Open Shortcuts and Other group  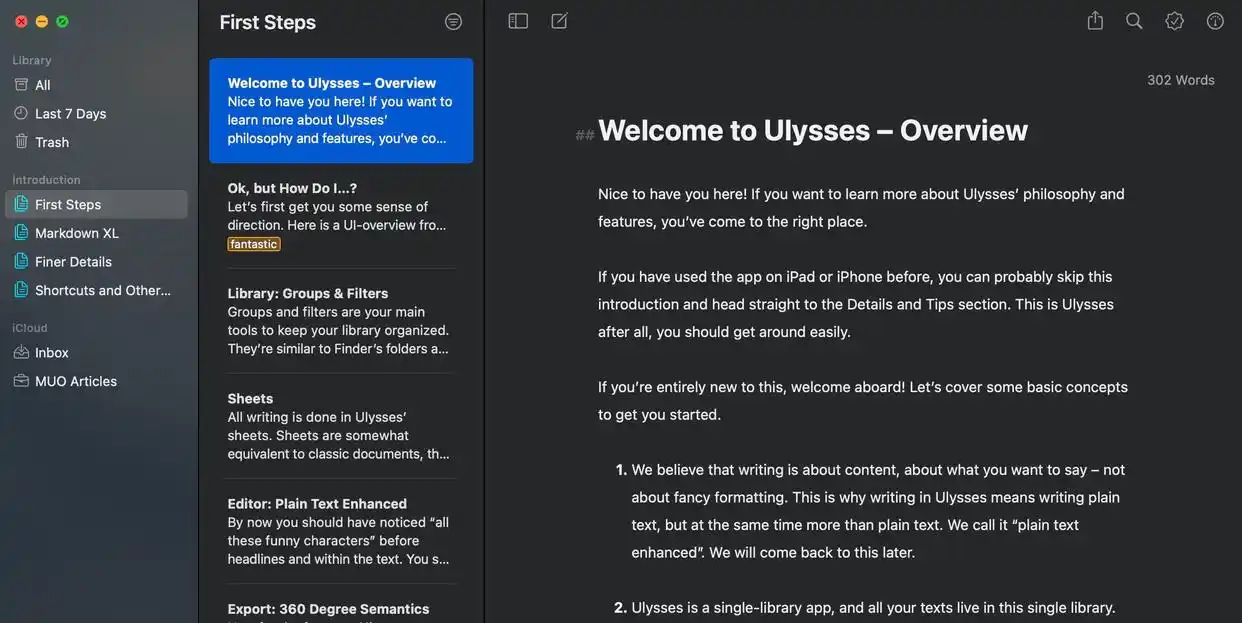click(102, 290)
